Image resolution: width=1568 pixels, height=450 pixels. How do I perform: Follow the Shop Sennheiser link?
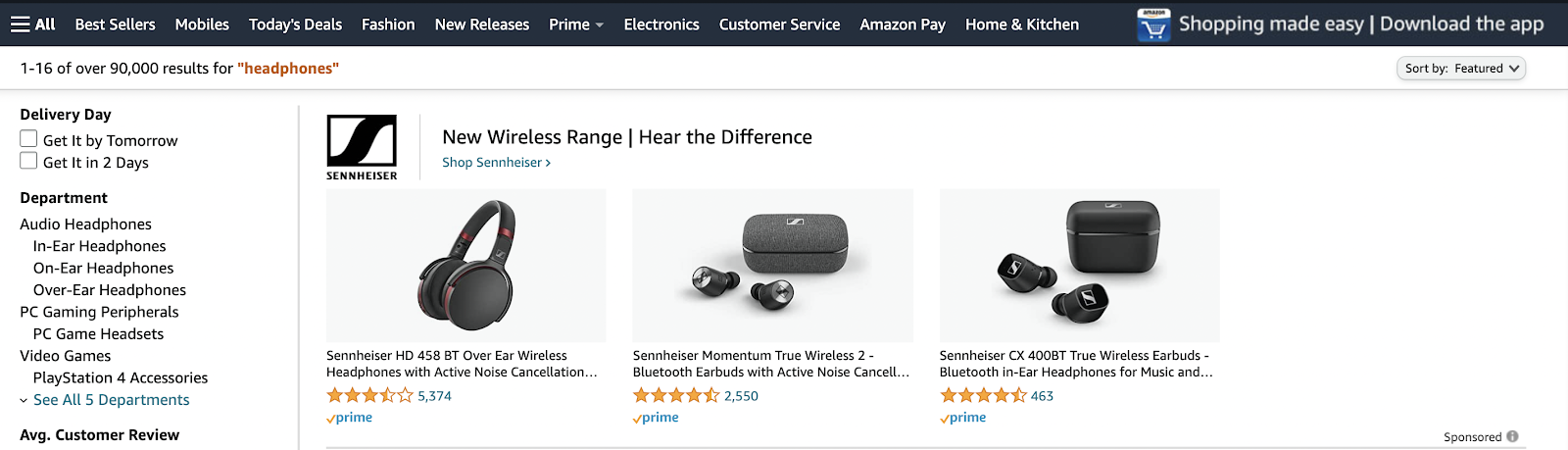pos(496,163)
